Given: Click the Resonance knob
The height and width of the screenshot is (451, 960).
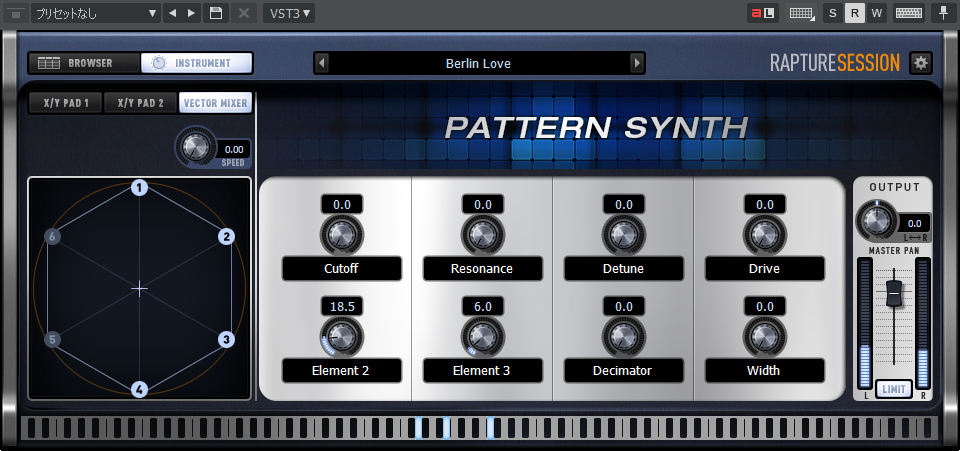Looking at the screenshot, I should click(x=482, y=236).
